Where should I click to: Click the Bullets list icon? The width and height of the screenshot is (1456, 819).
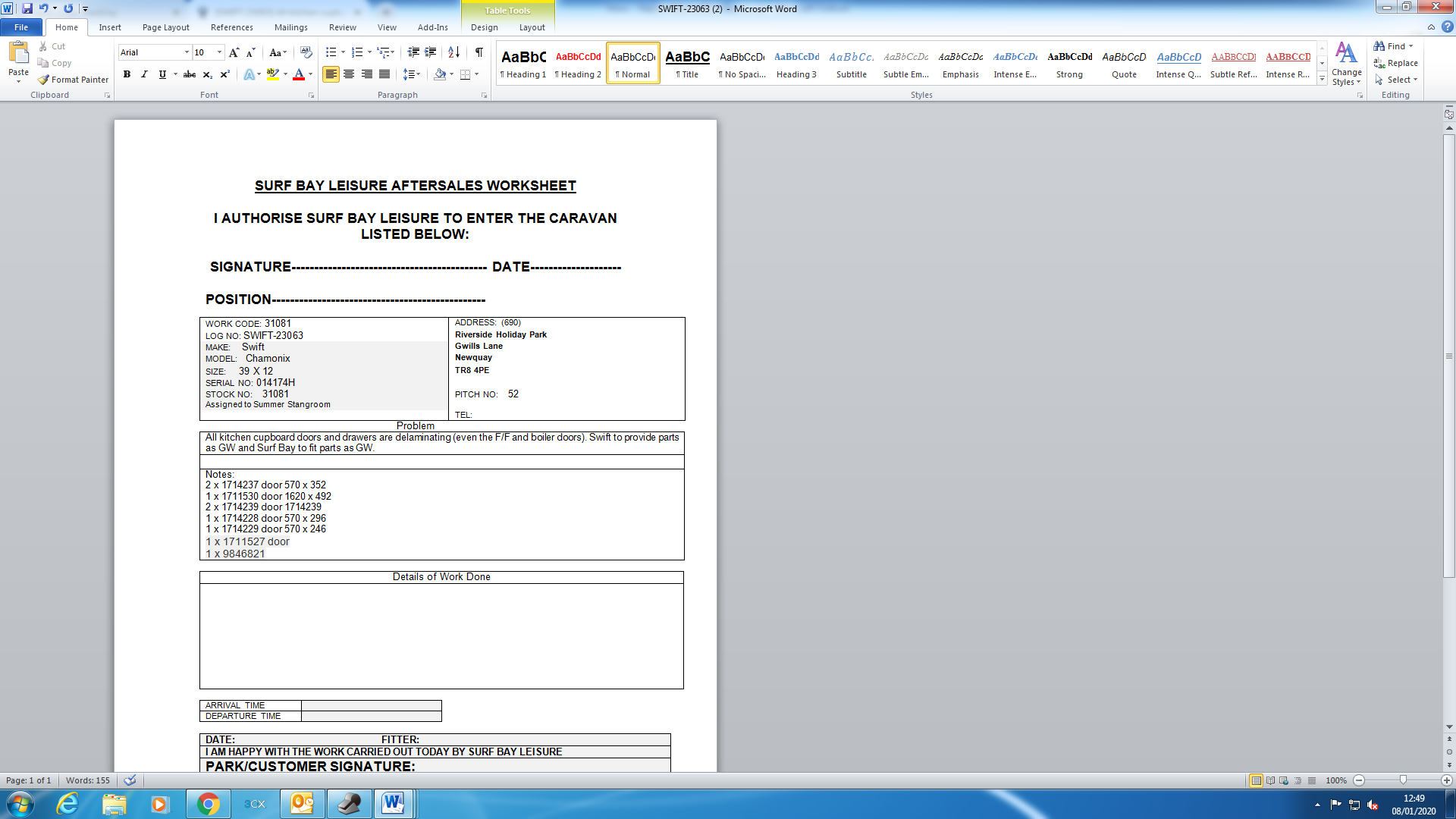click(x=331, y=52)
